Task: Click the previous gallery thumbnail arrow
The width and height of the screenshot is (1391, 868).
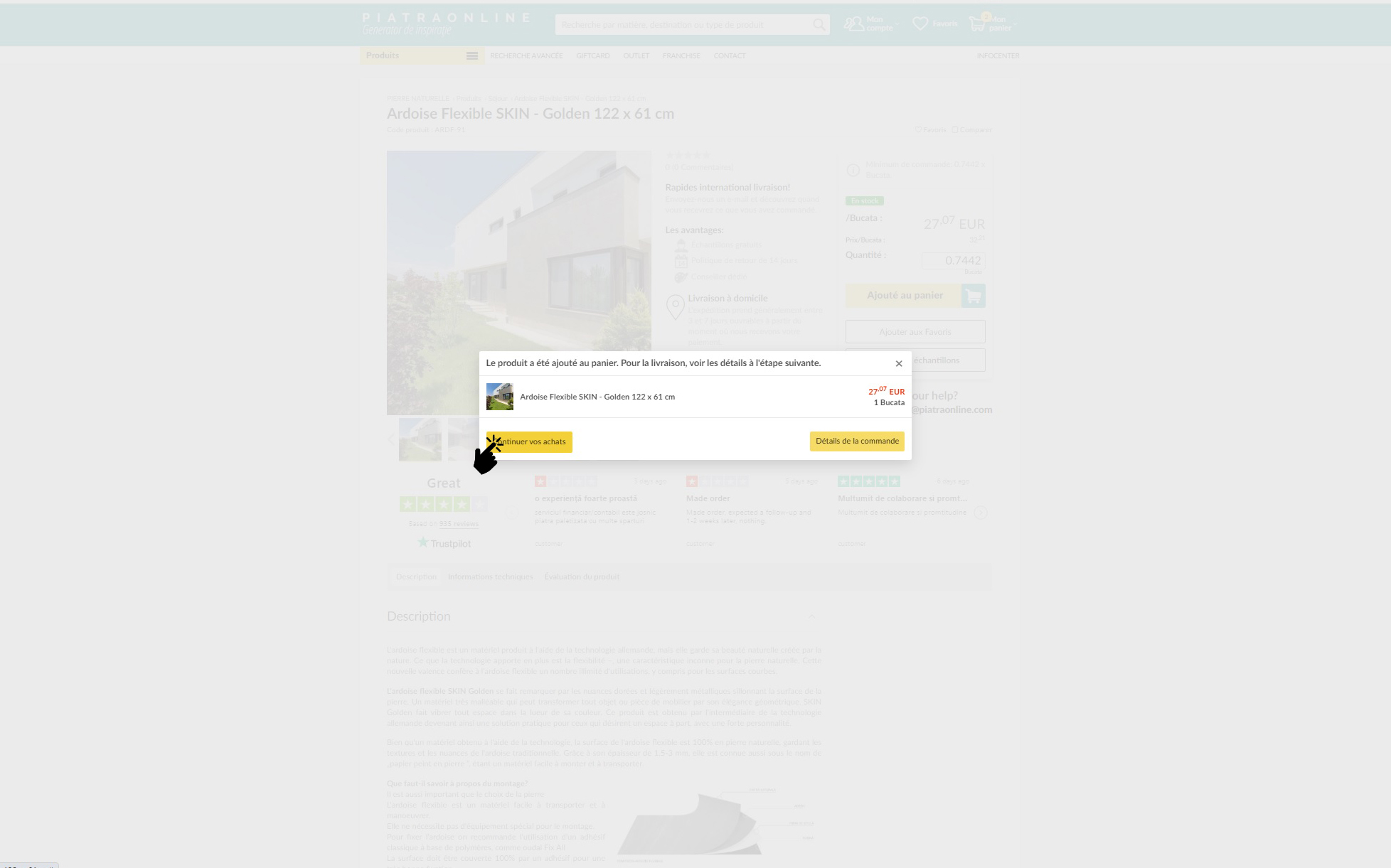Action: point(391,439)
